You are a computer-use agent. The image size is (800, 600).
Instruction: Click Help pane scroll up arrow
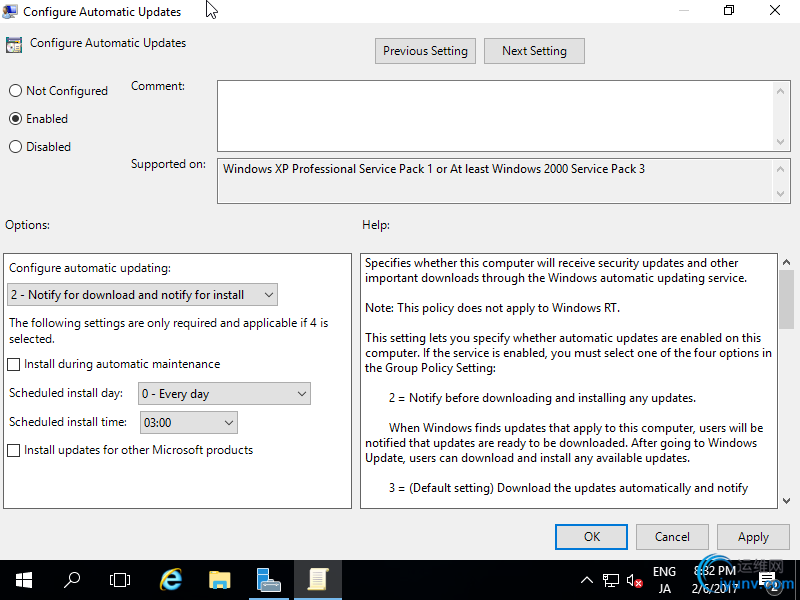coord(786,262)
